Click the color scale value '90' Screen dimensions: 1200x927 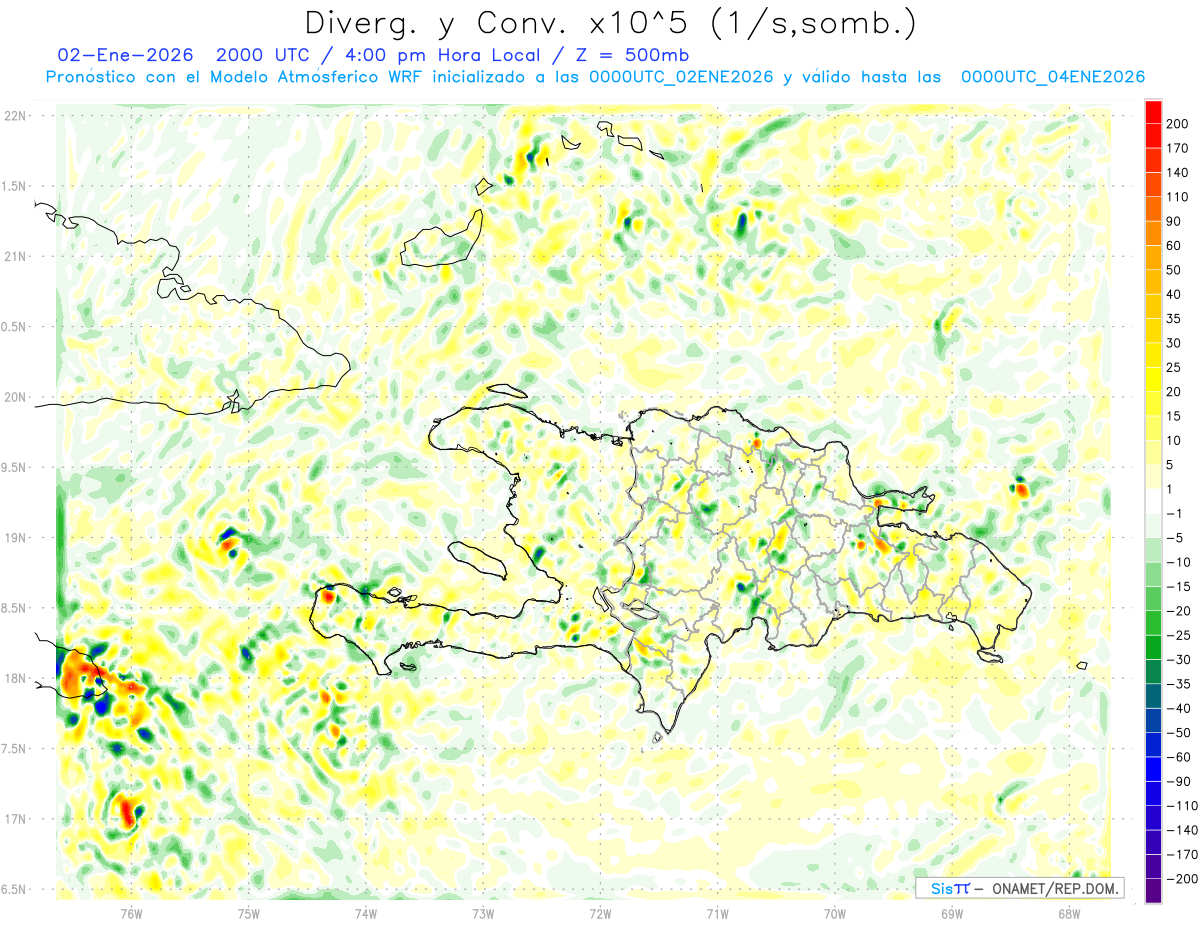click(x=1175, y=221)
